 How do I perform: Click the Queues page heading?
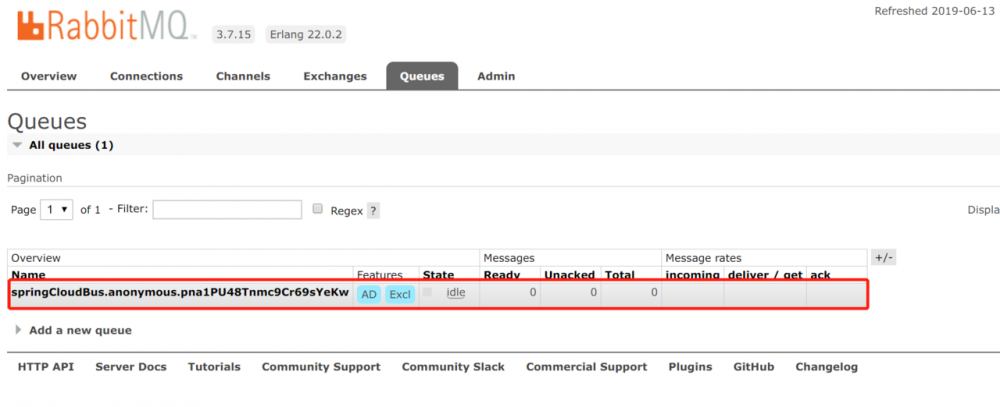click(x=47, y=121)
